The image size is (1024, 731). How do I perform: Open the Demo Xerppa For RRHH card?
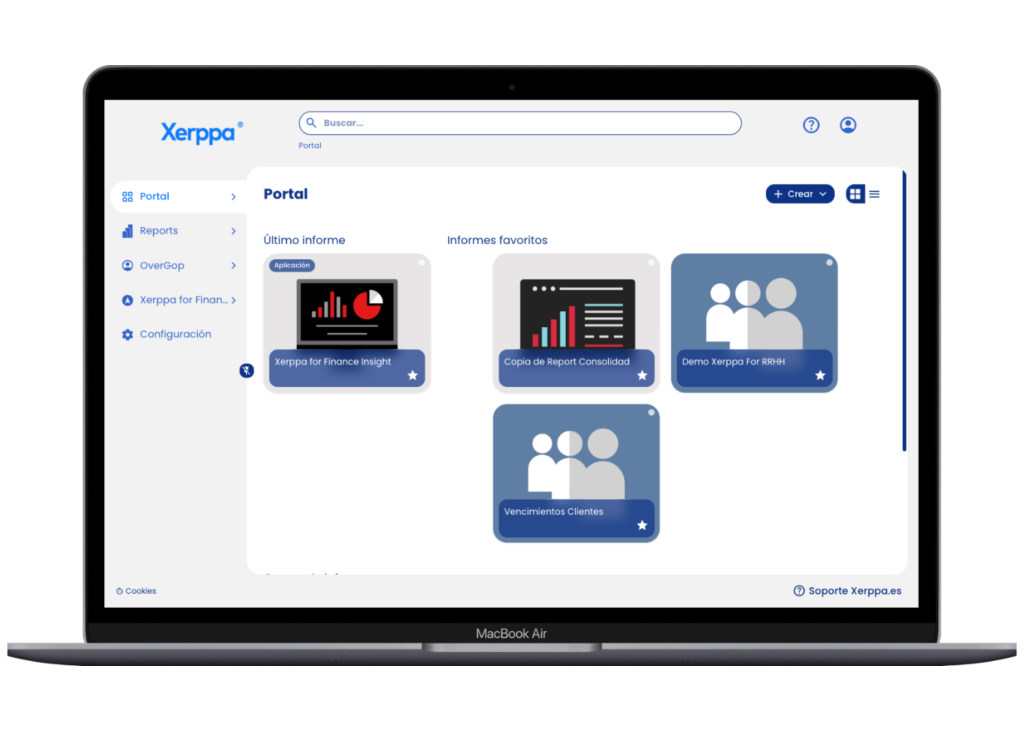(754, 323)
